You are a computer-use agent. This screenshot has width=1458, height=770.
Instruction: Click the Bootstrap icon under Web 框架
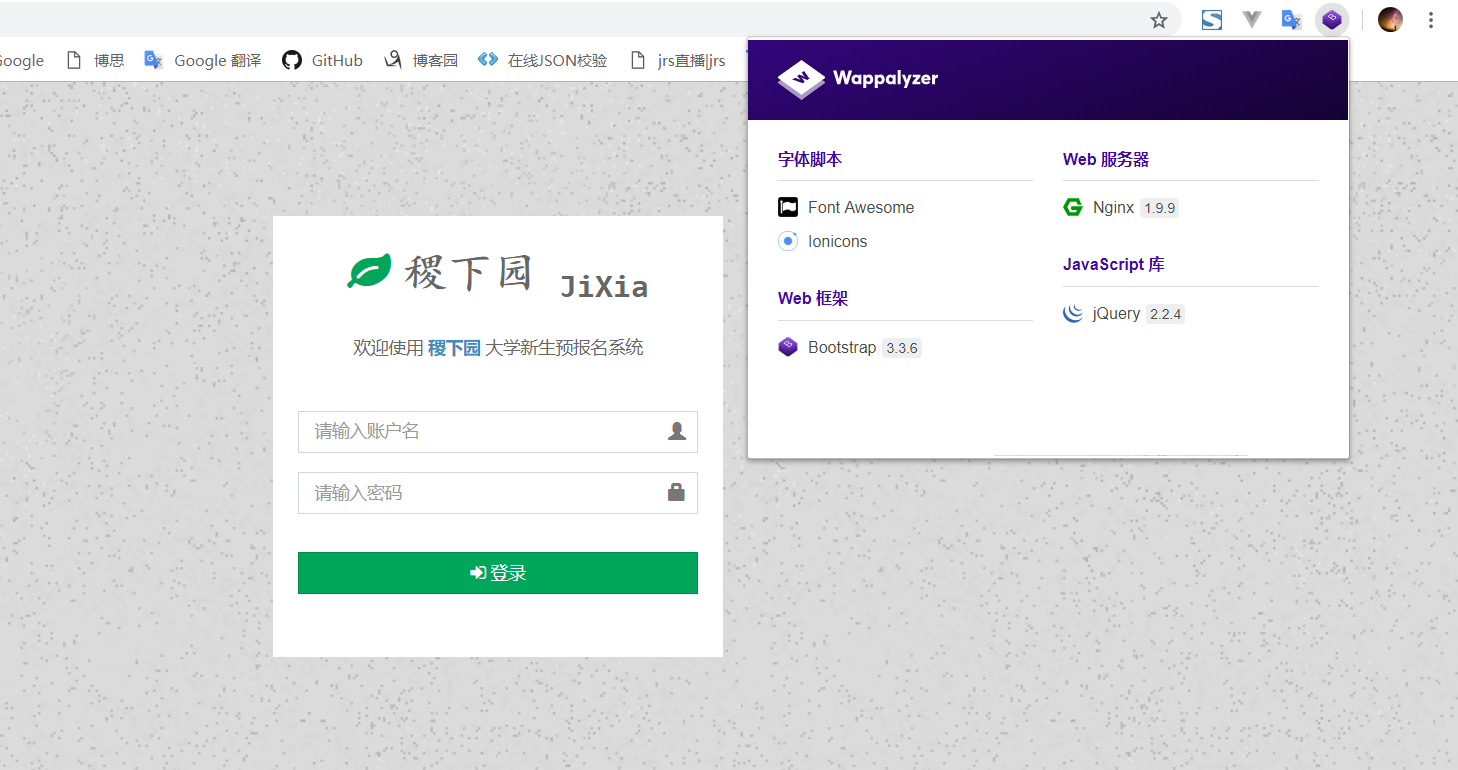pos(787,347)
